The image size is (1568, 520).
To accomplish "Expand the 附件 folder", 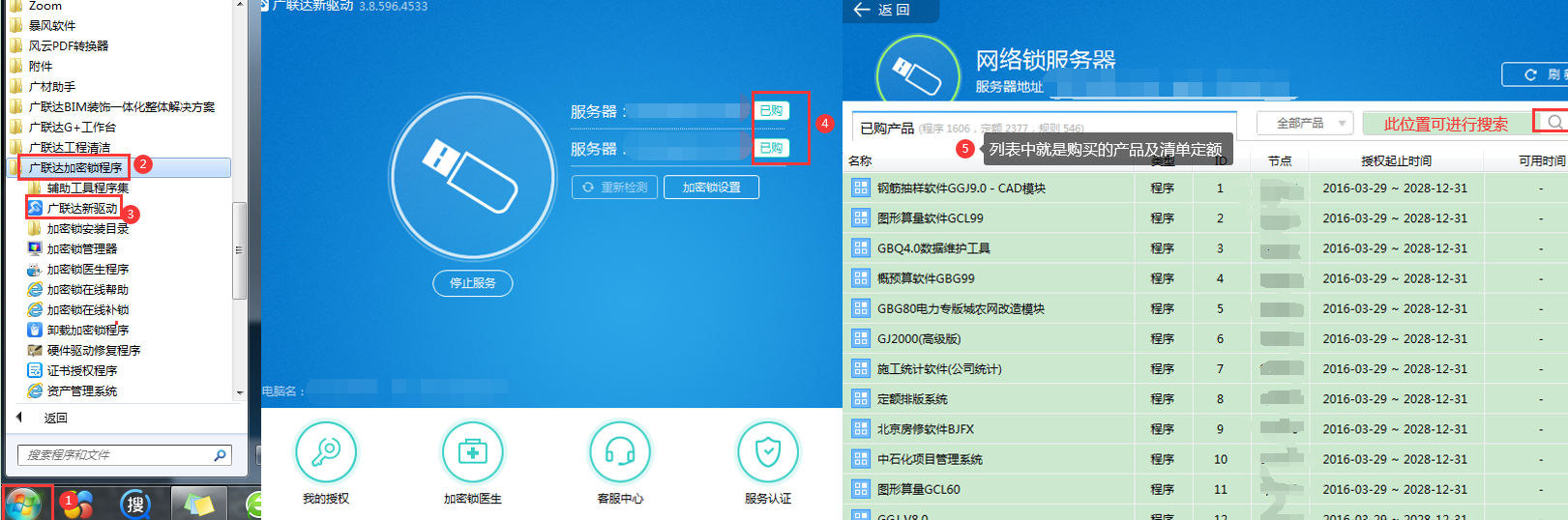I will point(31,66).
